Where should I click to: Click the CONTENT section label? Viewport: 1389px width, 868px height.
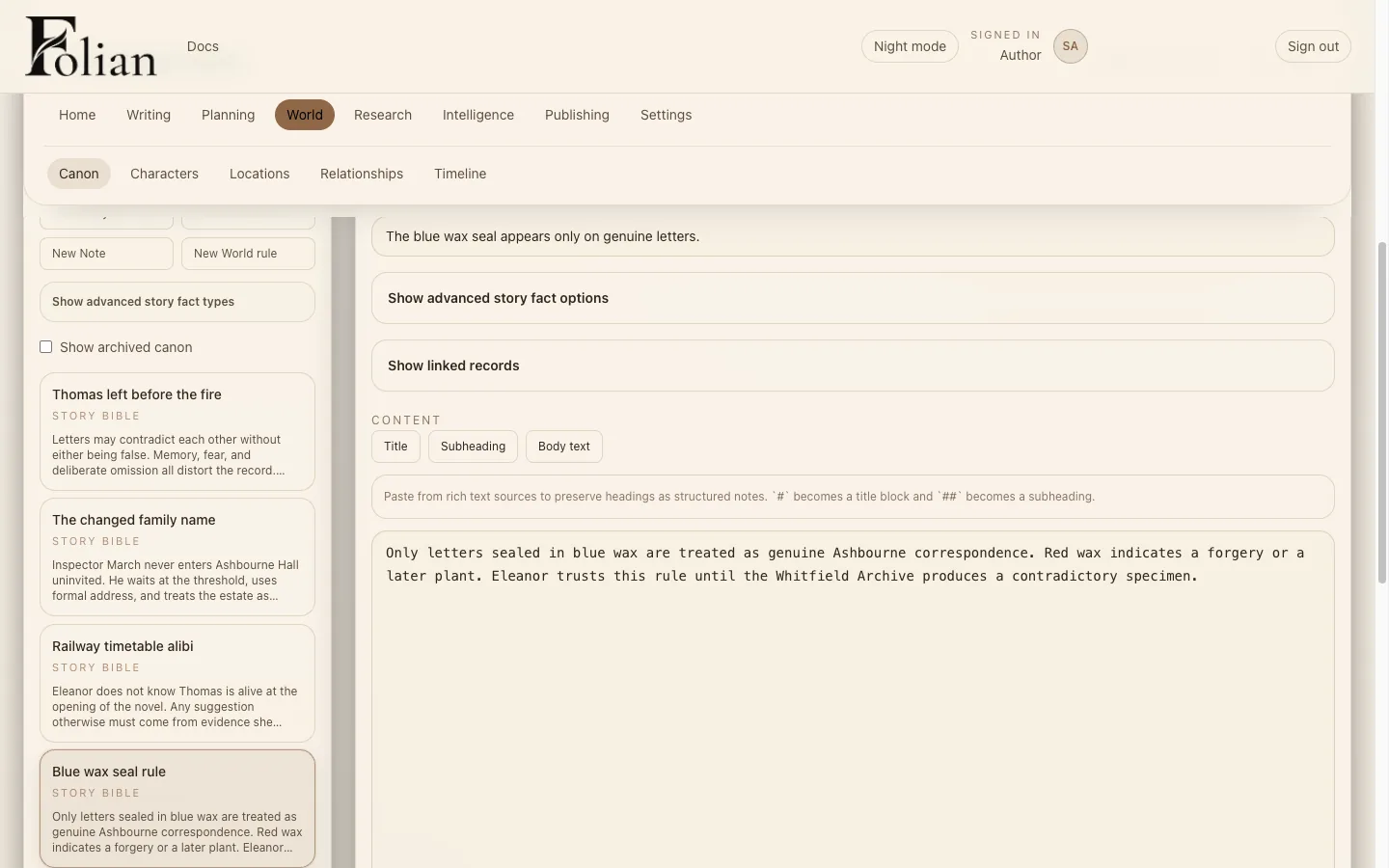406,420
